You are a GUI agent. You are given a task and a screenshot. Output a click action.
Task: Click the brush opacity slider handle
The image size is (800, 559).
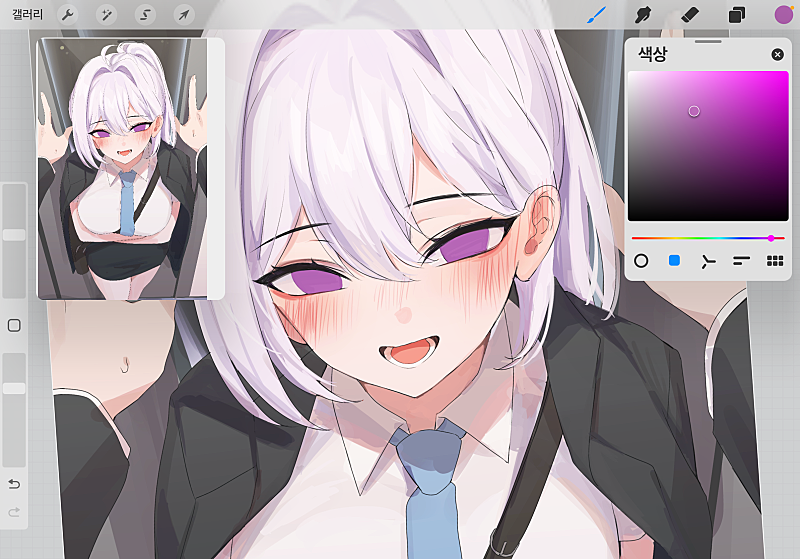[14, 389]
